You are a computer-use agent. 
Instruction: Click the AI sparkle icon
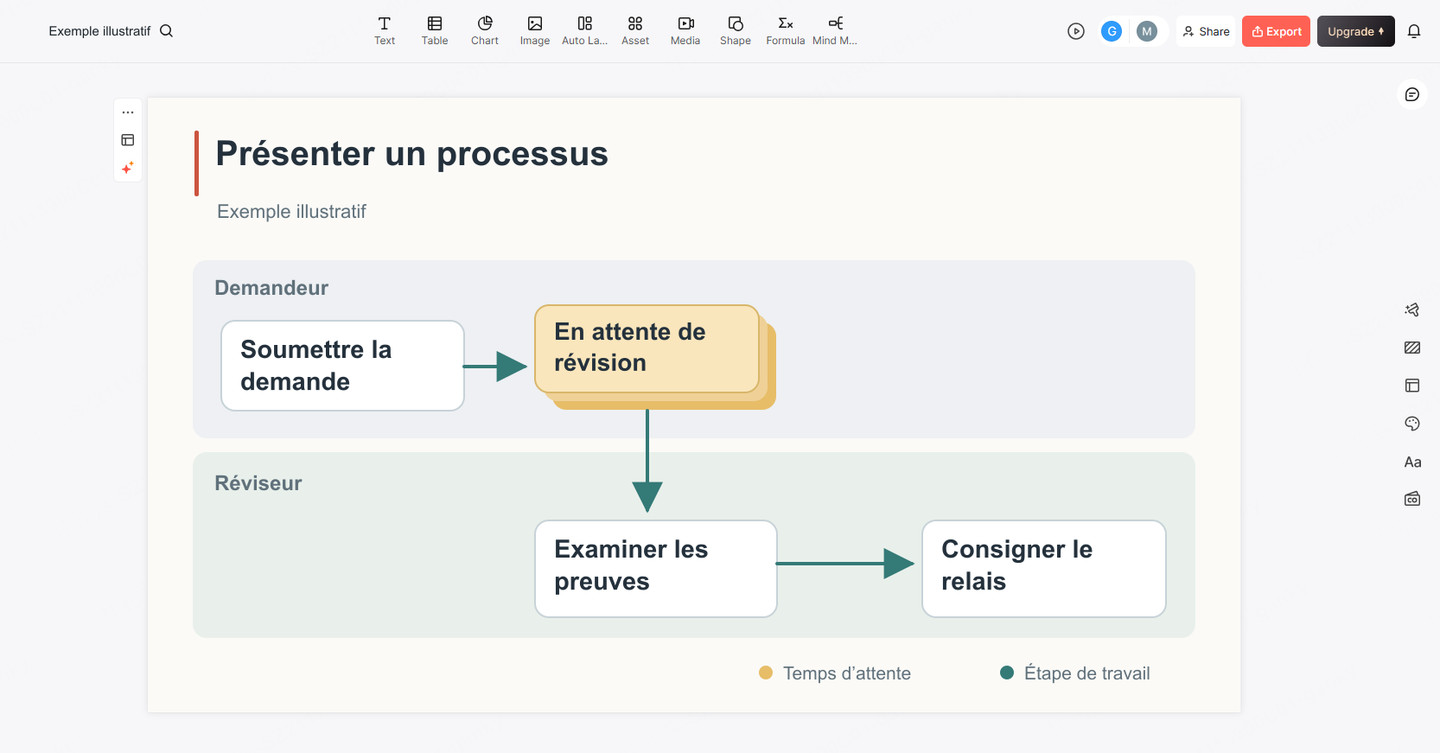128,168
